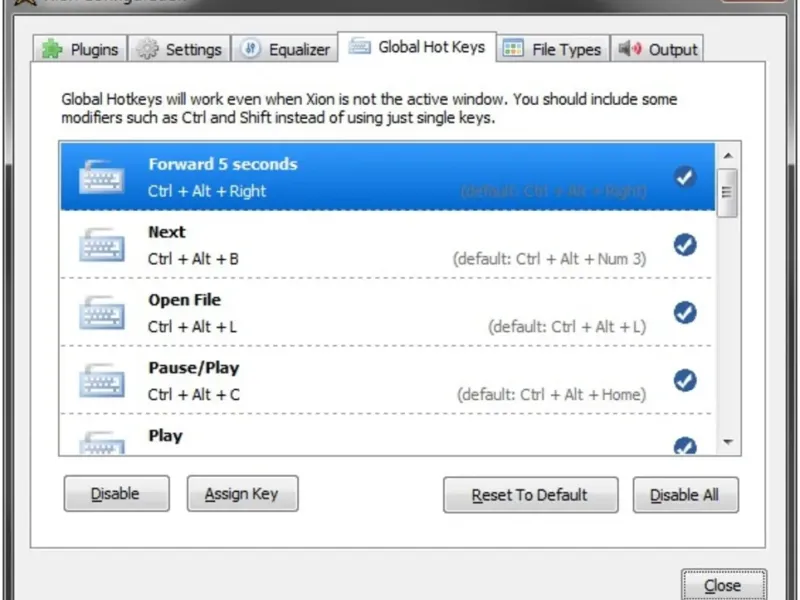Click the Equalizer tab's round icon
The height and width of the screenshot is (600, 800).
251,49
